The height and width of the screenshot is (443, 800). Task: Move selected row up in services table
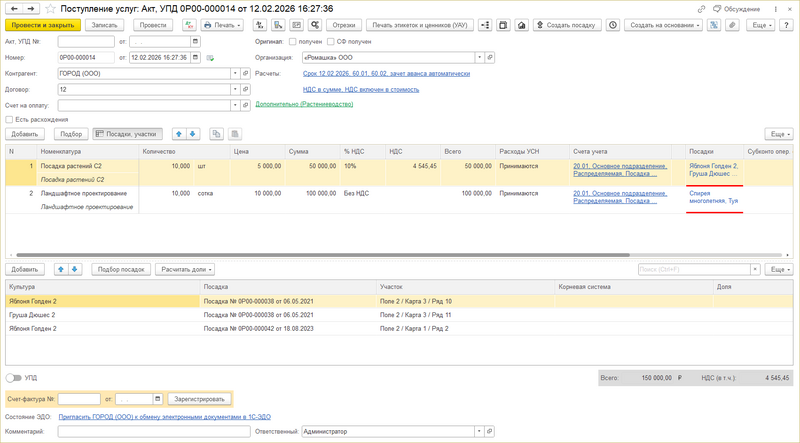[179, 133]
